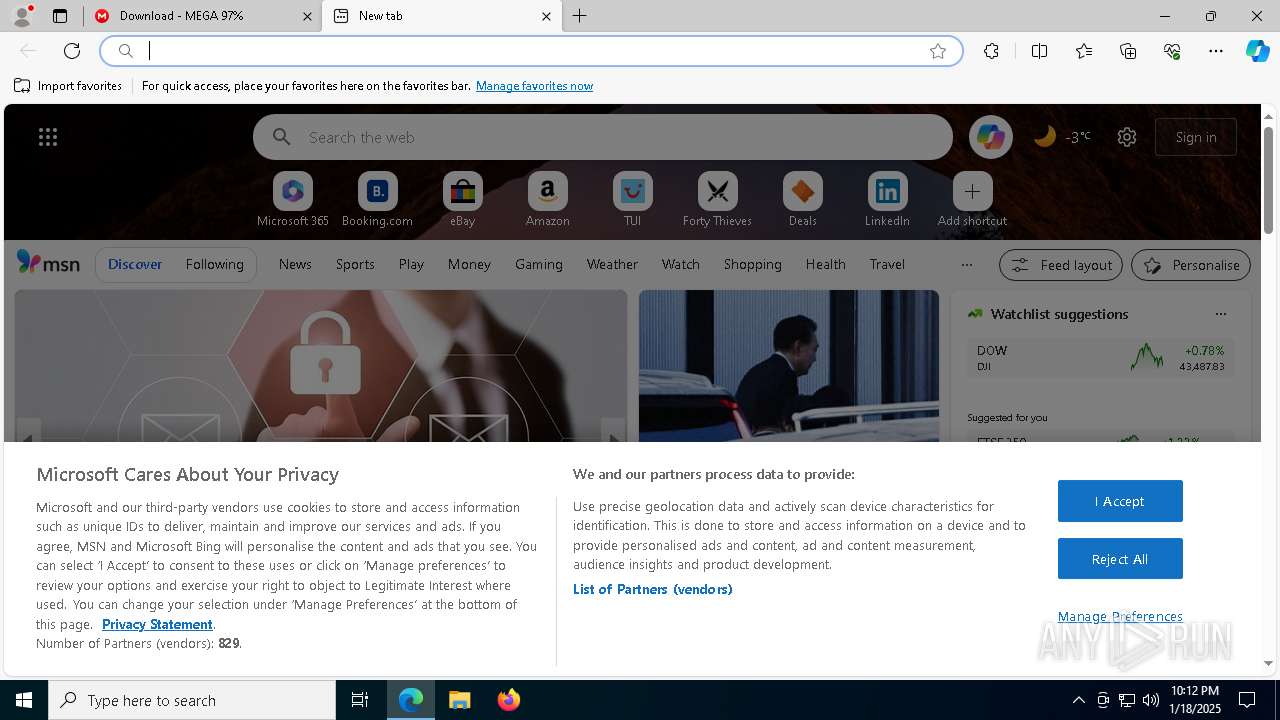Open Collections icon in toolbar
The width and height of the screenshot is (1280, 720).
point(1128,51)
